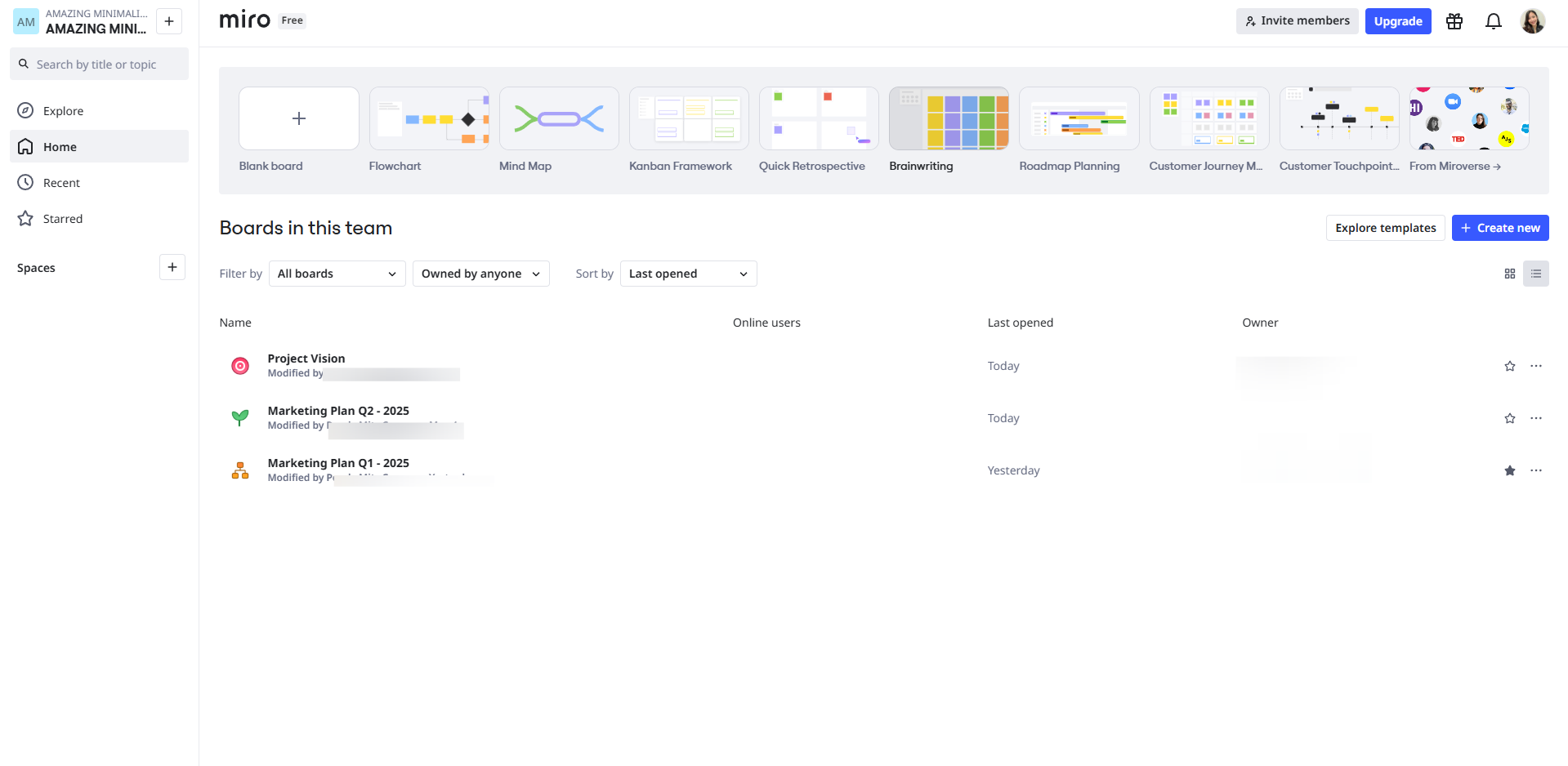Open the Owned by anyone dropdown
The height and width of the screenshot is (766, 1568).
click(x=480, y=274)
